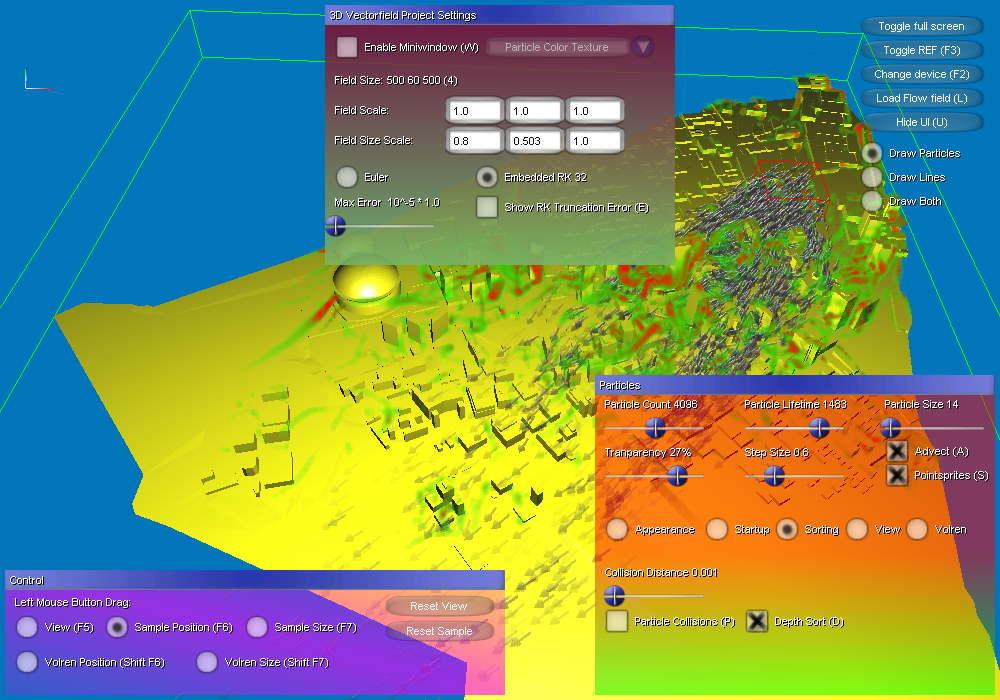Select Embedded RK 32 integration

[x=487, y=177]
